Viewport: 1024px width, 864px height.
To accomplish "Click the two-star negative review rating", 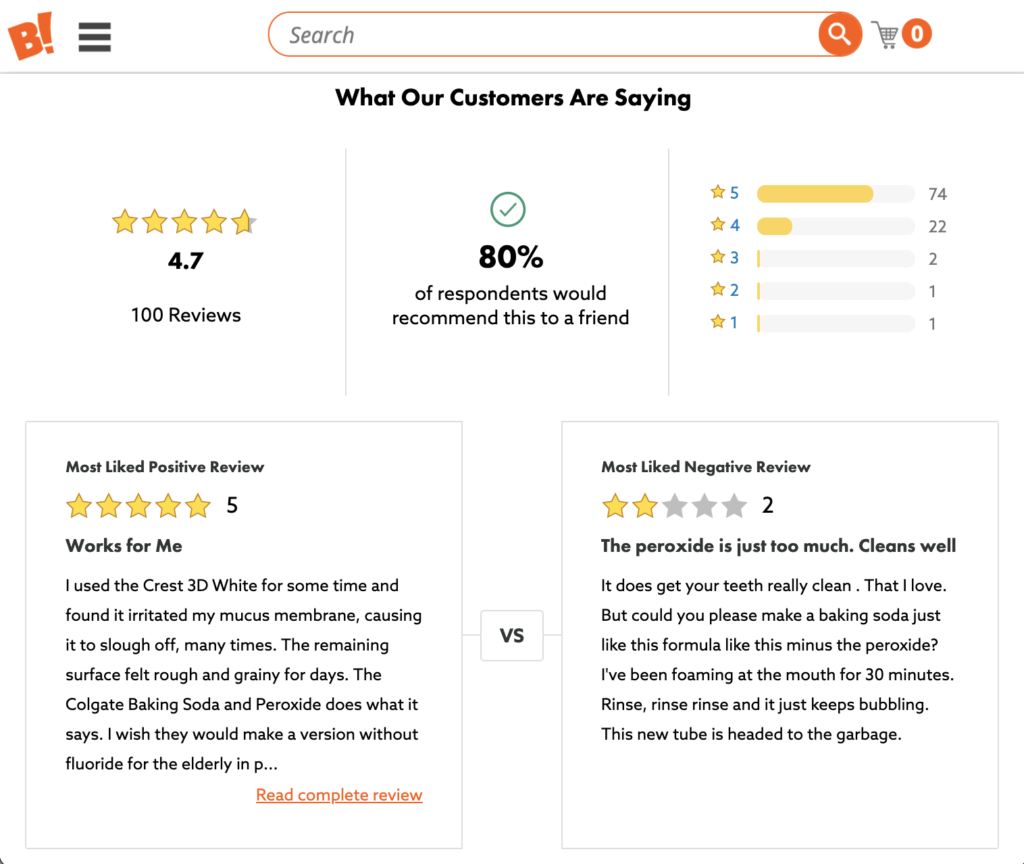I will click(x=674, y=506).
